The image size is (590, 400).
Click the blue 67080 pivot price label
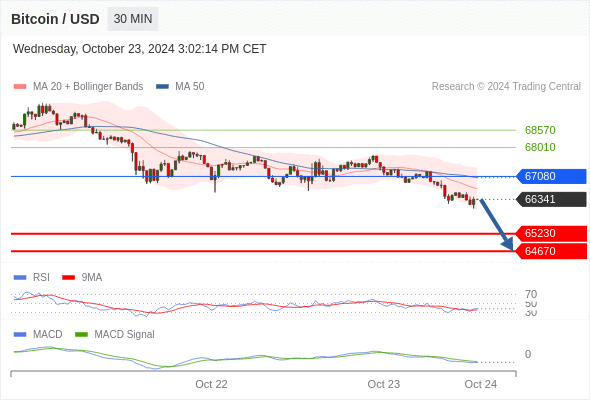(x=551, y=176)
